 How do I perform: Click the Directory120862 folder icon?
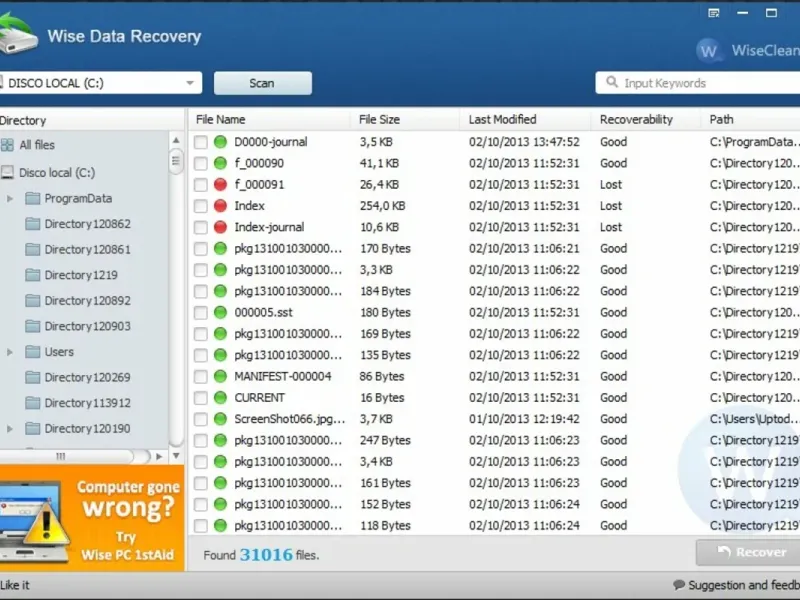point(33,224)
